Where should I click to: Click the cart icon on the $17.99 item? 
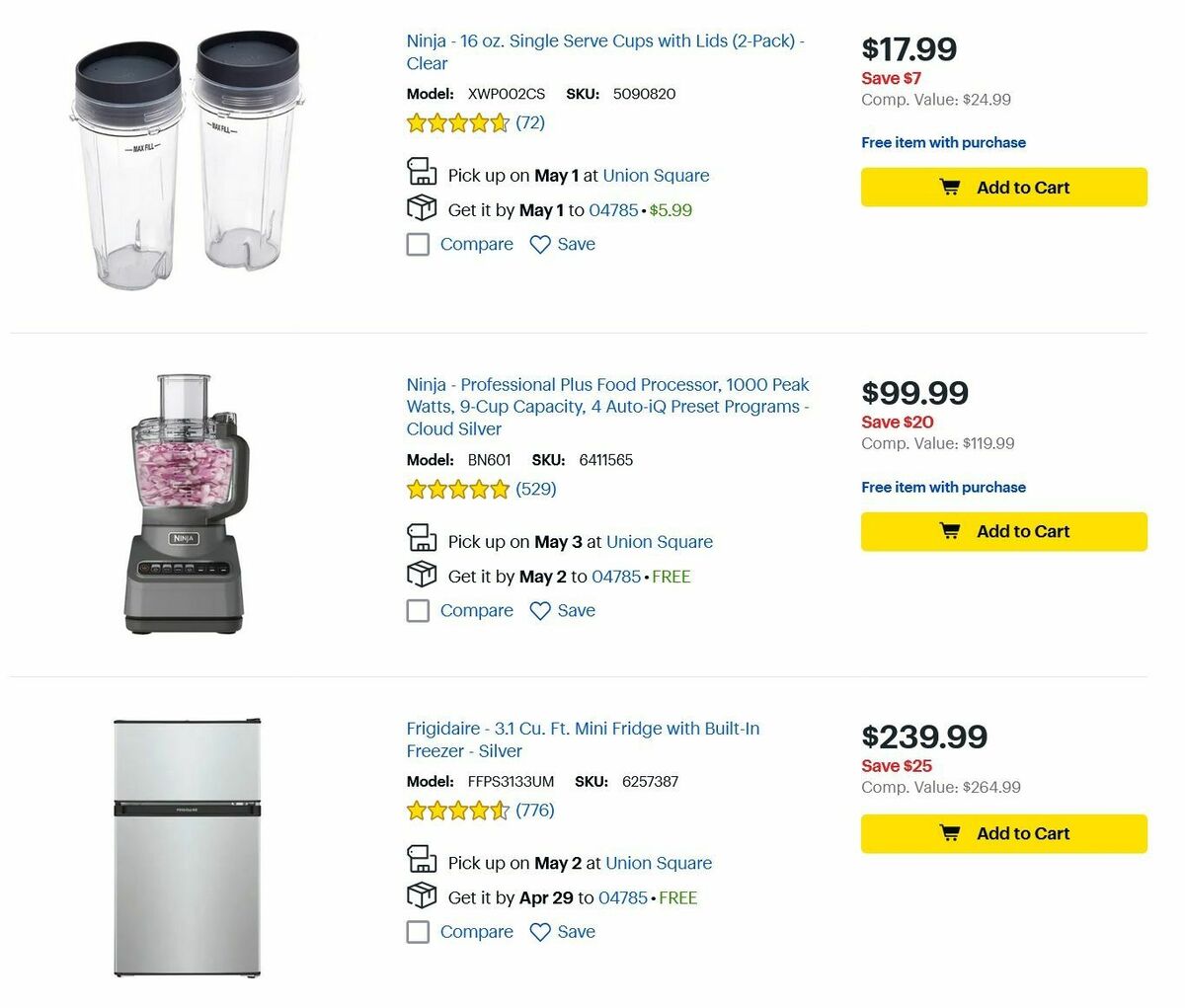click(x=950, y=188)
